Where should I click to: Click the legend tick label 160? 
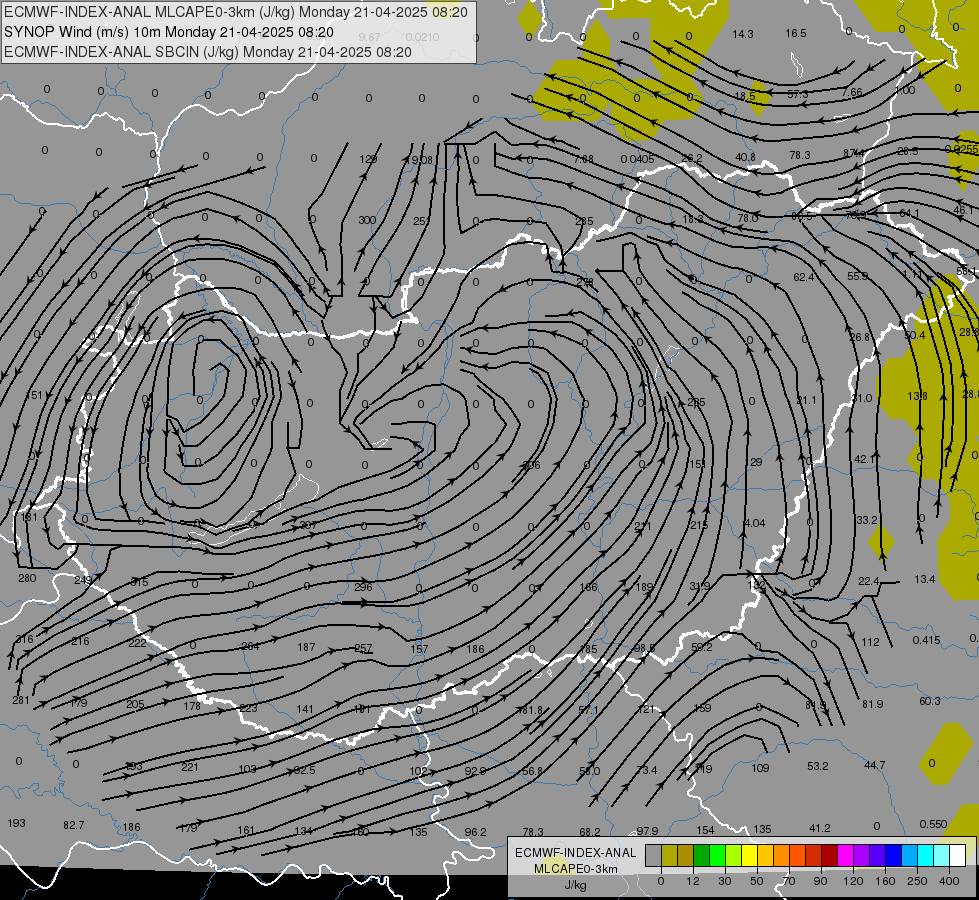(885, 881)
